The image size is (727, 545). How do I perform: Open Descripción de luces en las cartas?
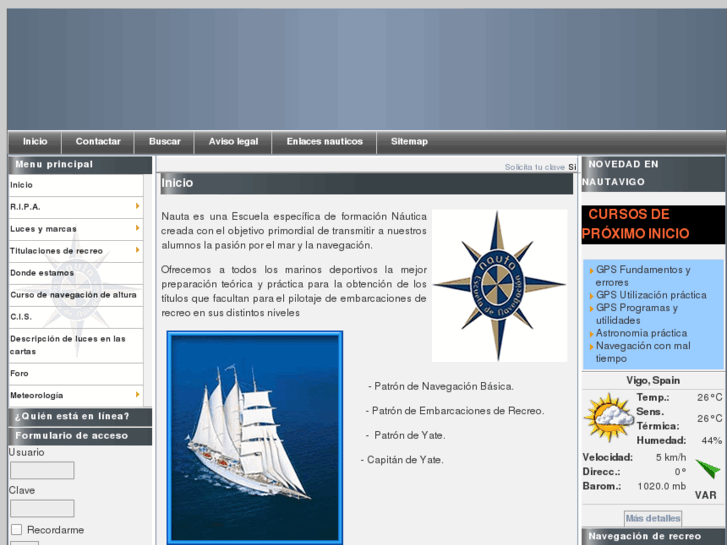coord(76,345)
